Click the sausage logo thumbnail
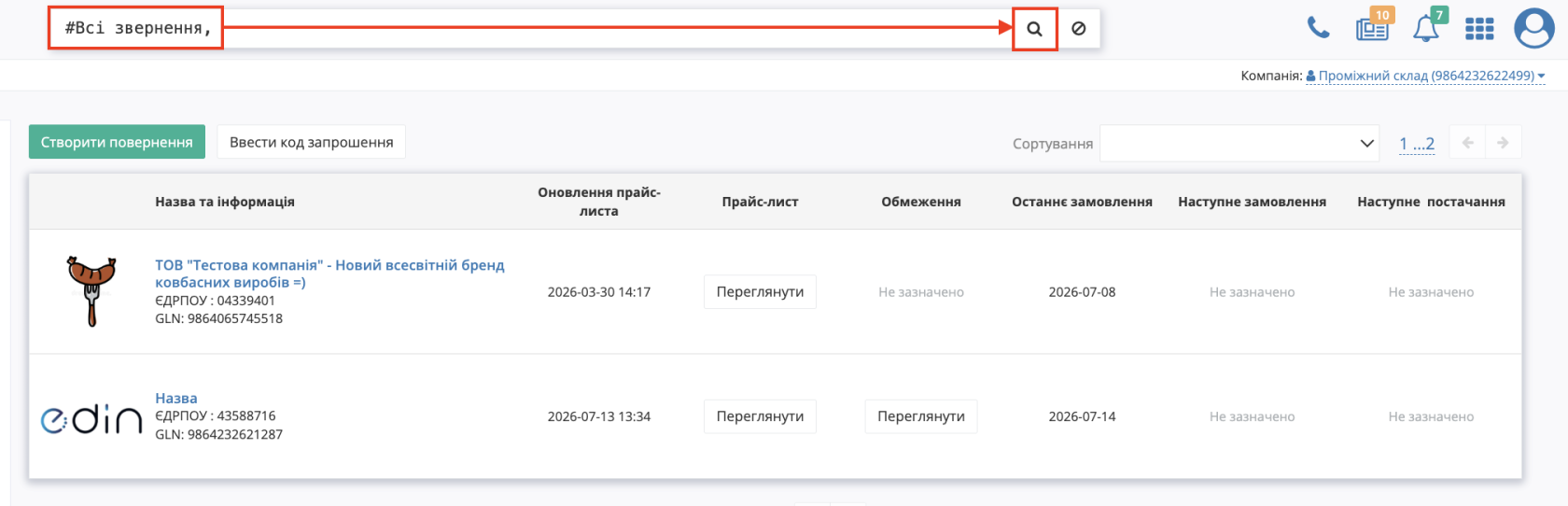This screenshot has width=1568, height=506. click(91, 291)
